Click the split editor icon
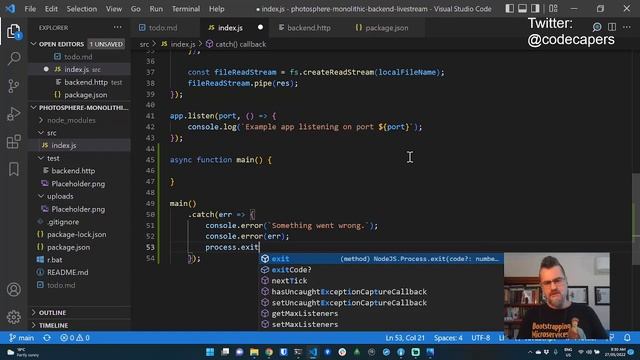This screenshot has height=360, width=640. (612, 27)
